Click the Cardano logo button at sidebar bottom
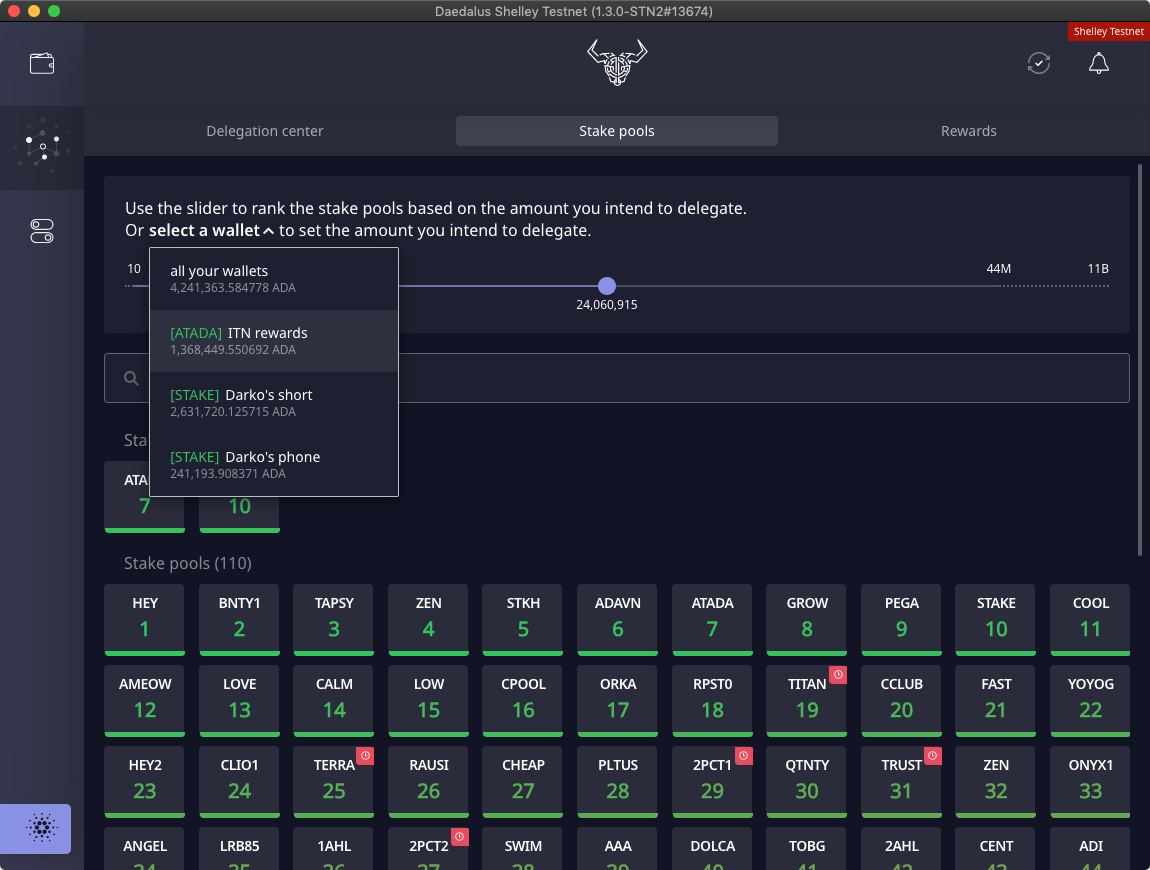 tap(36, 828)
